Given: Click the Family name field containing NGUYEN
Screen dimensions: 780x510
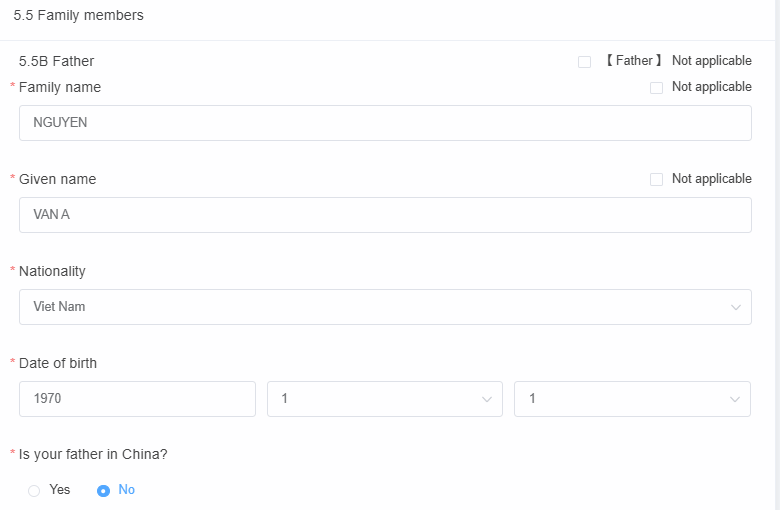Looking at the screenshot, I should point(385,123).
